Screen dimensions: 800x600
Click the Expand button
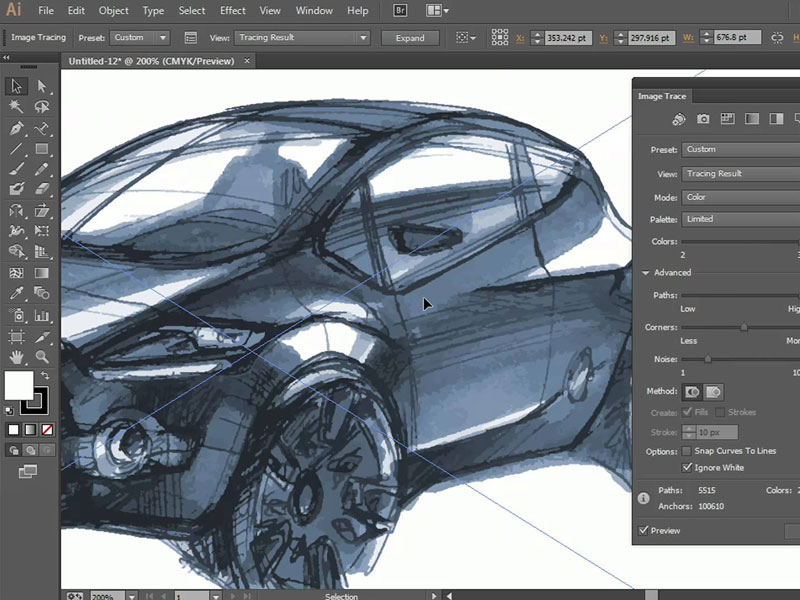tap(410, 38)
